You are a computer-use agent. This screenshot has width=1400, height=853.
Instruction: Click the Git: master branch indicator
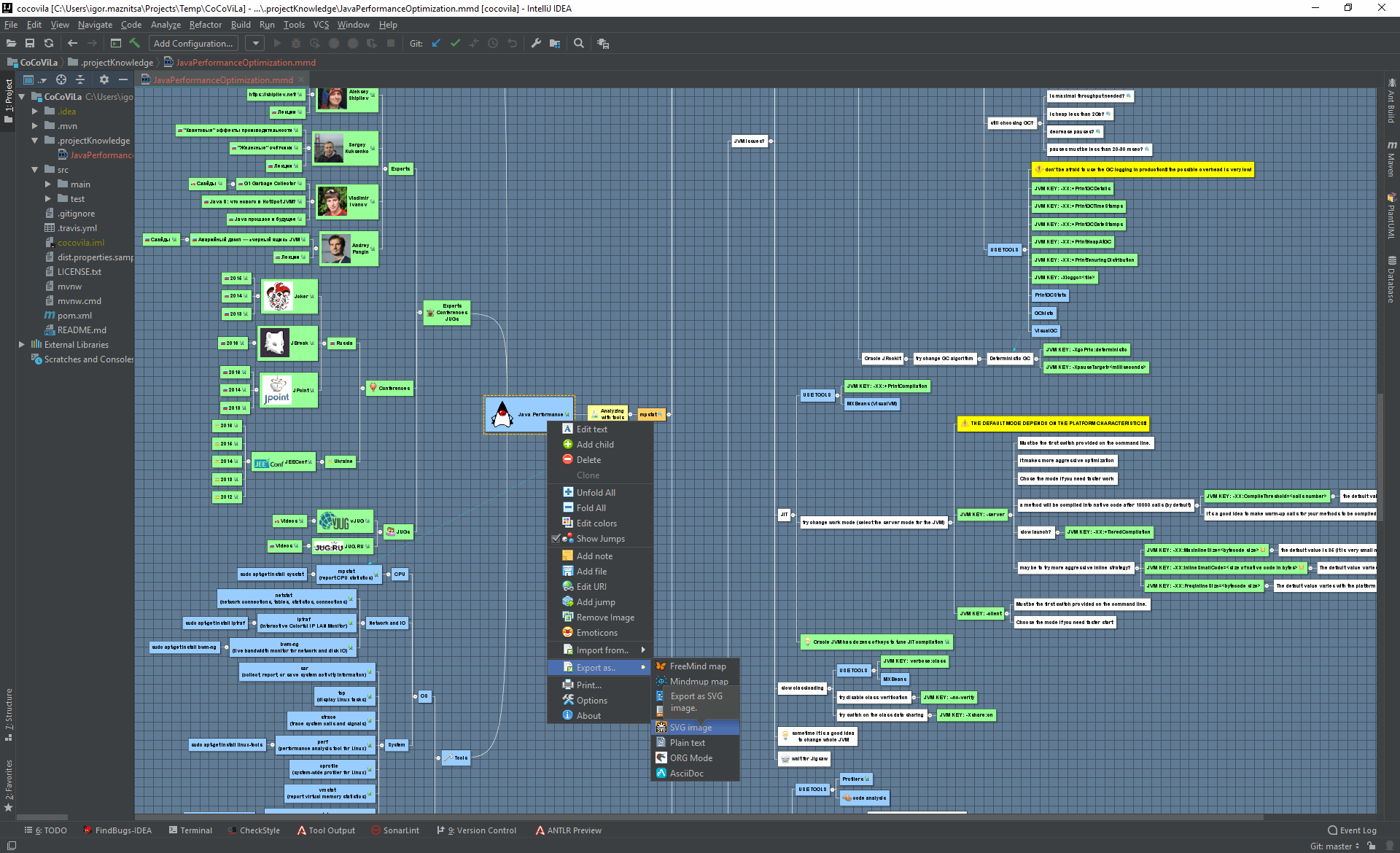(x=1334, y=846)
